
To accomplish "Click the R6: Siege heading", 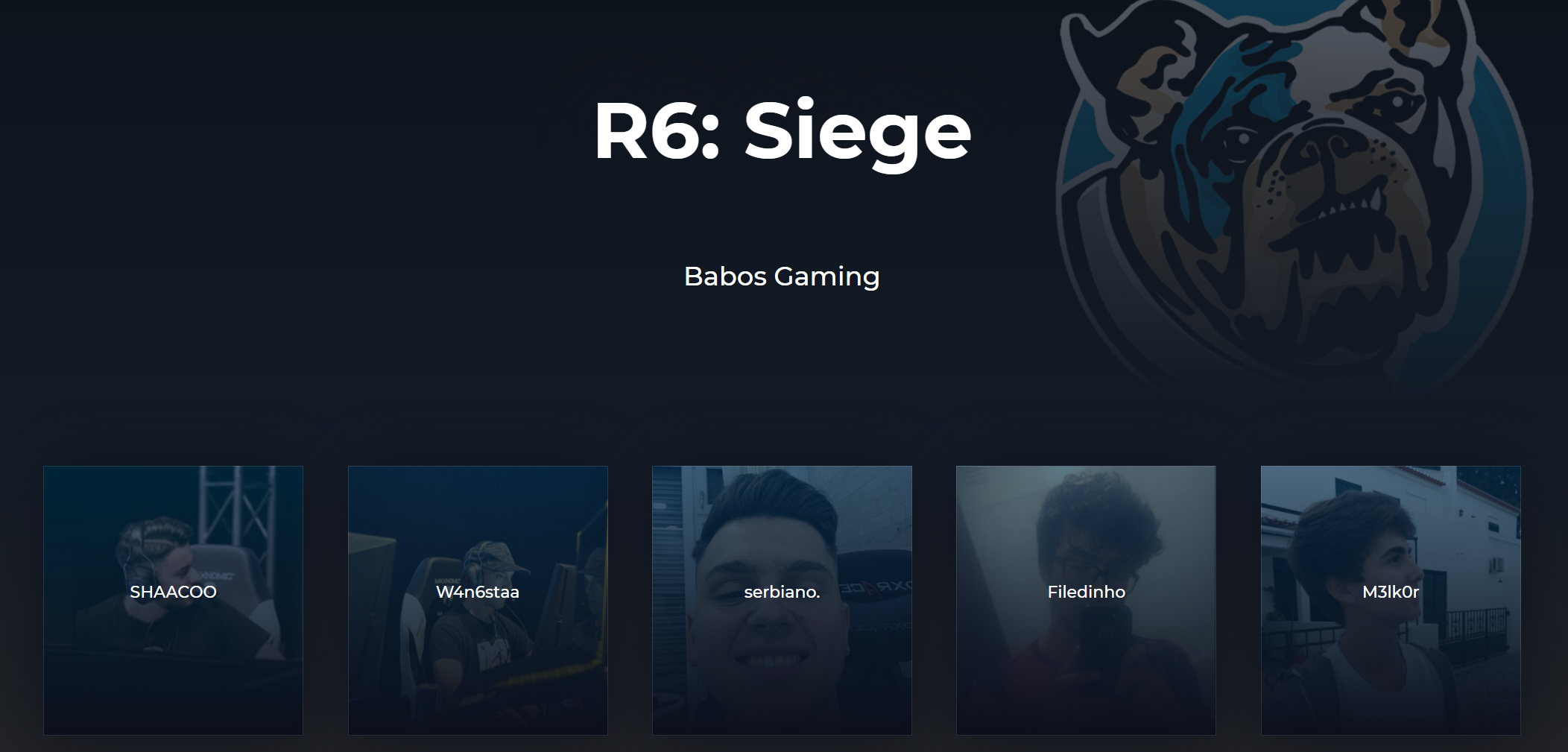I will tap(782, 131).
